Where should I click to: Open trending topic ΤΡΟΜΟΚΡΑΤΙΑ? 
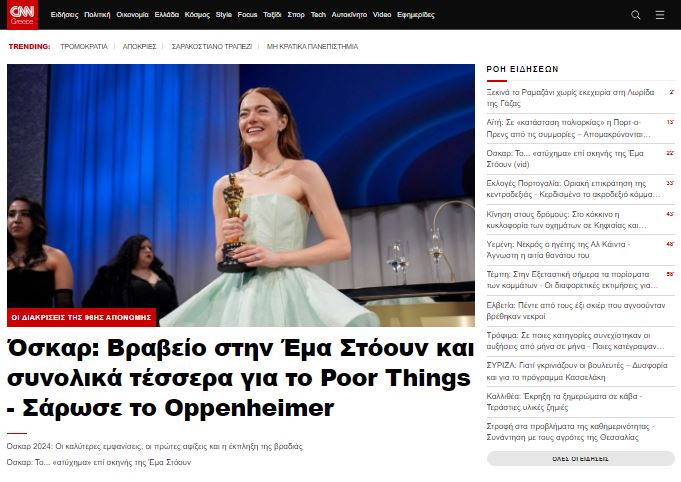tap(84, 46)
